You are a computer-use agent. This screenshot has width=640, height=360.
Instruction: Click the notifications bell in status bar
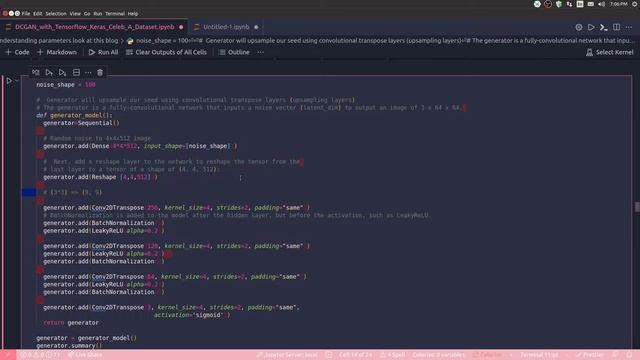click(x=629, y=355)
